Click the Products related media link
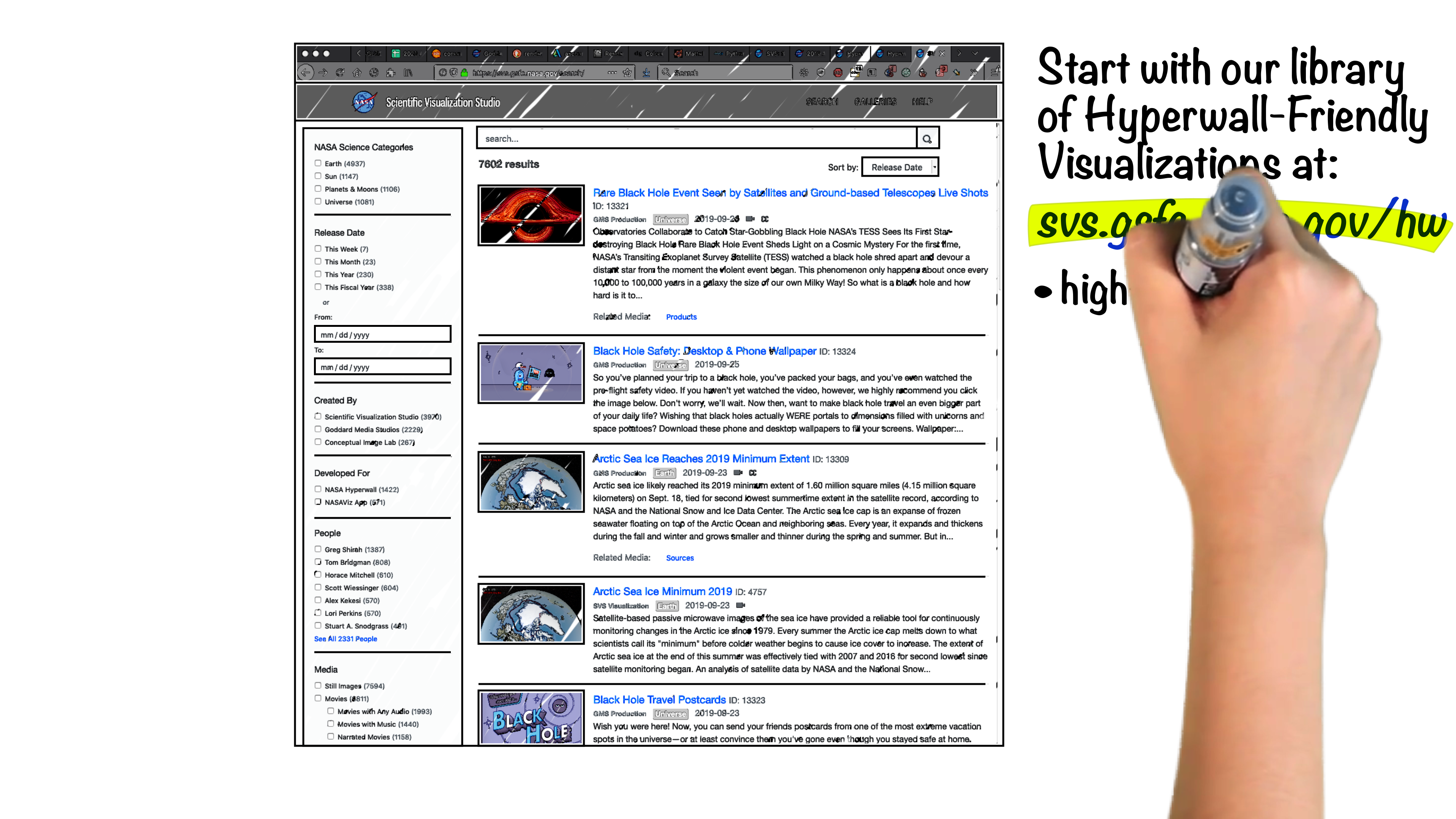 (681, 317)
